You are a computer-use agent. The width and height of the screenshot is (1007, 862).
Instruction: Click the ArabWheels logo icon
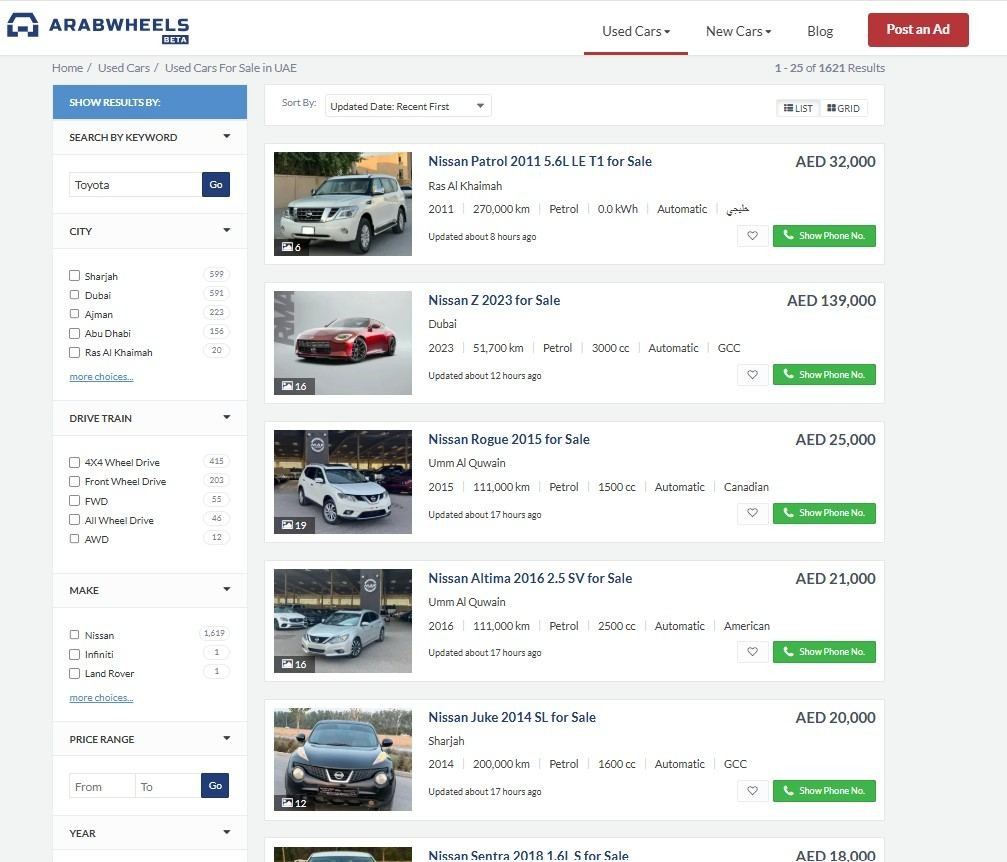[22, 26]
